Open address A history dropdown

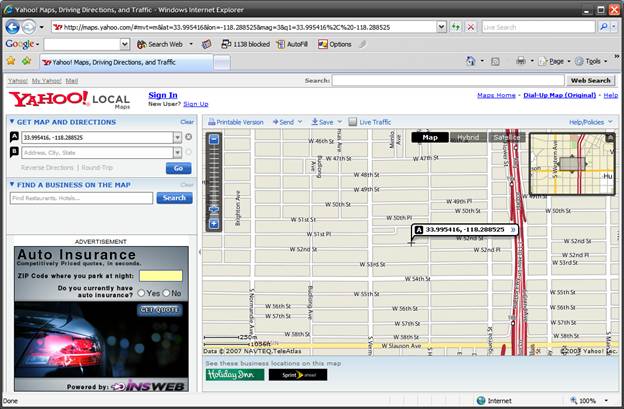(x=177, y=138)
